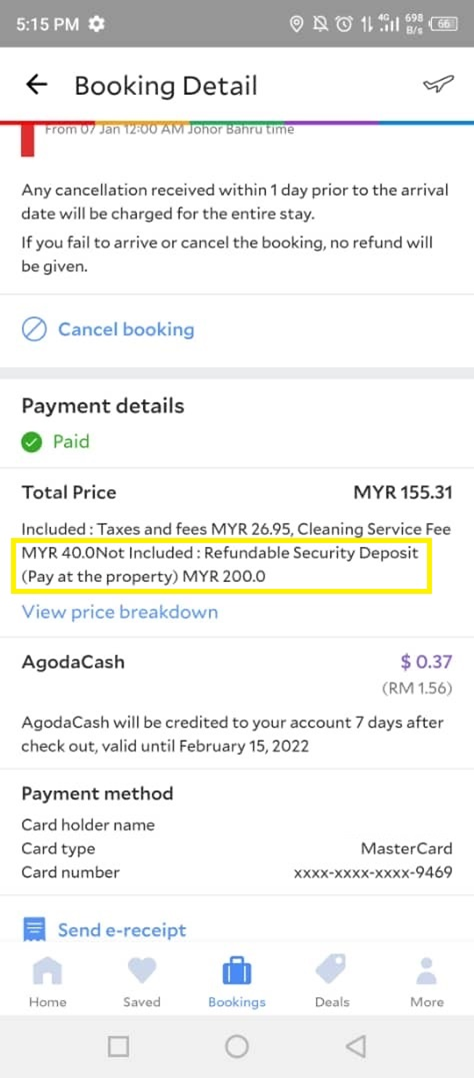Open the Saved tab heart icon
The height and width of the screenshot is (1078, 474).
point(142,981)
